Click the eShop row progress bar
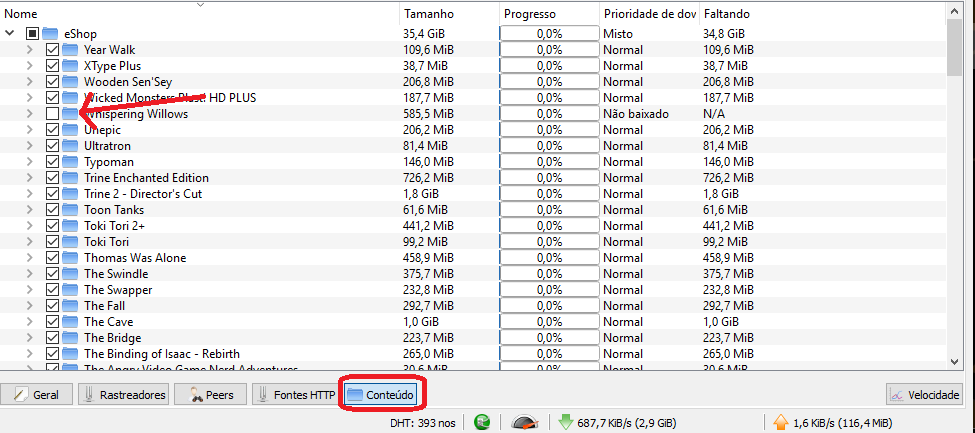Viewport: 975px width, 433px height. [550, 34]
